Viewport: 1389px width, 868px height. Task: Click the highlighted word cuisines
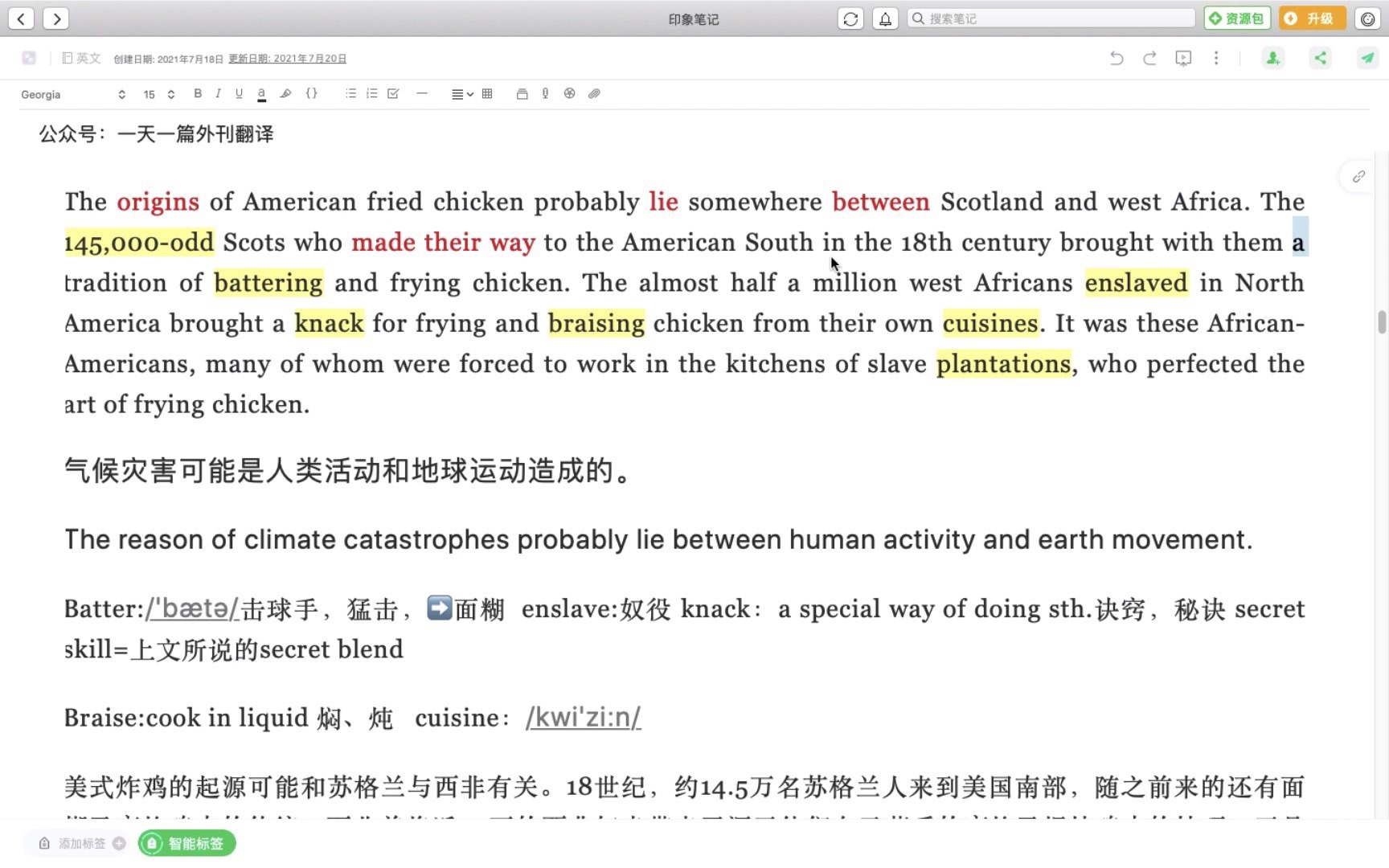point(990,323)
